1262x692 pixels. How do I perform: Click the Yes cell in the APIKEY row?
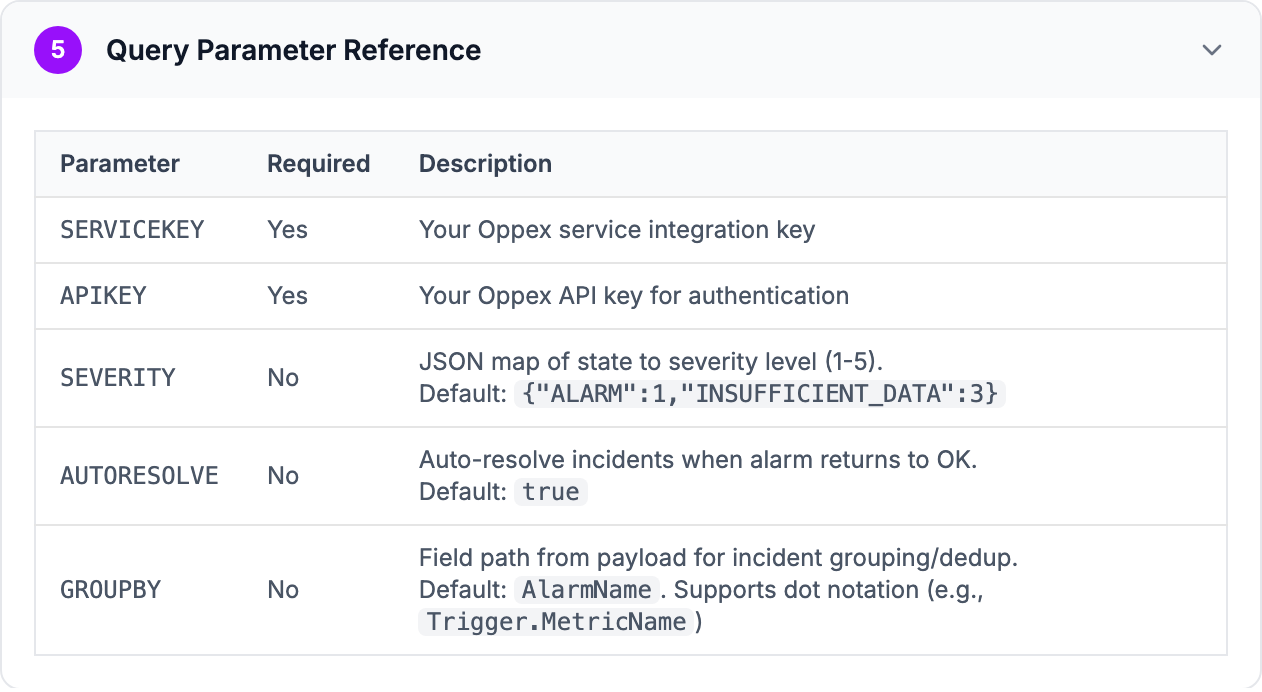click(287, 296)
